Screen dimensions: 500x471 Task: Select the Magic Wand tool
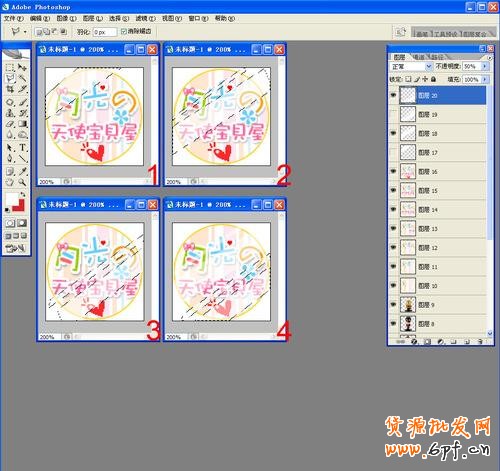(x=22, y=79)
